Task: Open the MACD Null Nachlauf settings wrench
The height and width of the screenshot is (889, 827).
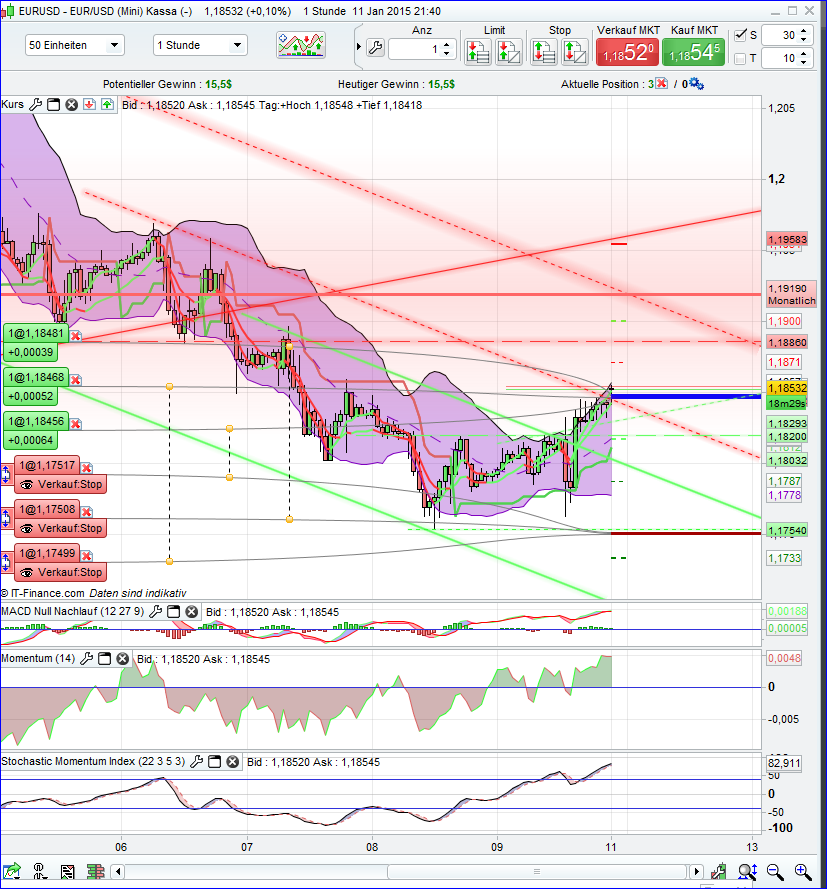Action: coord(156,611)
